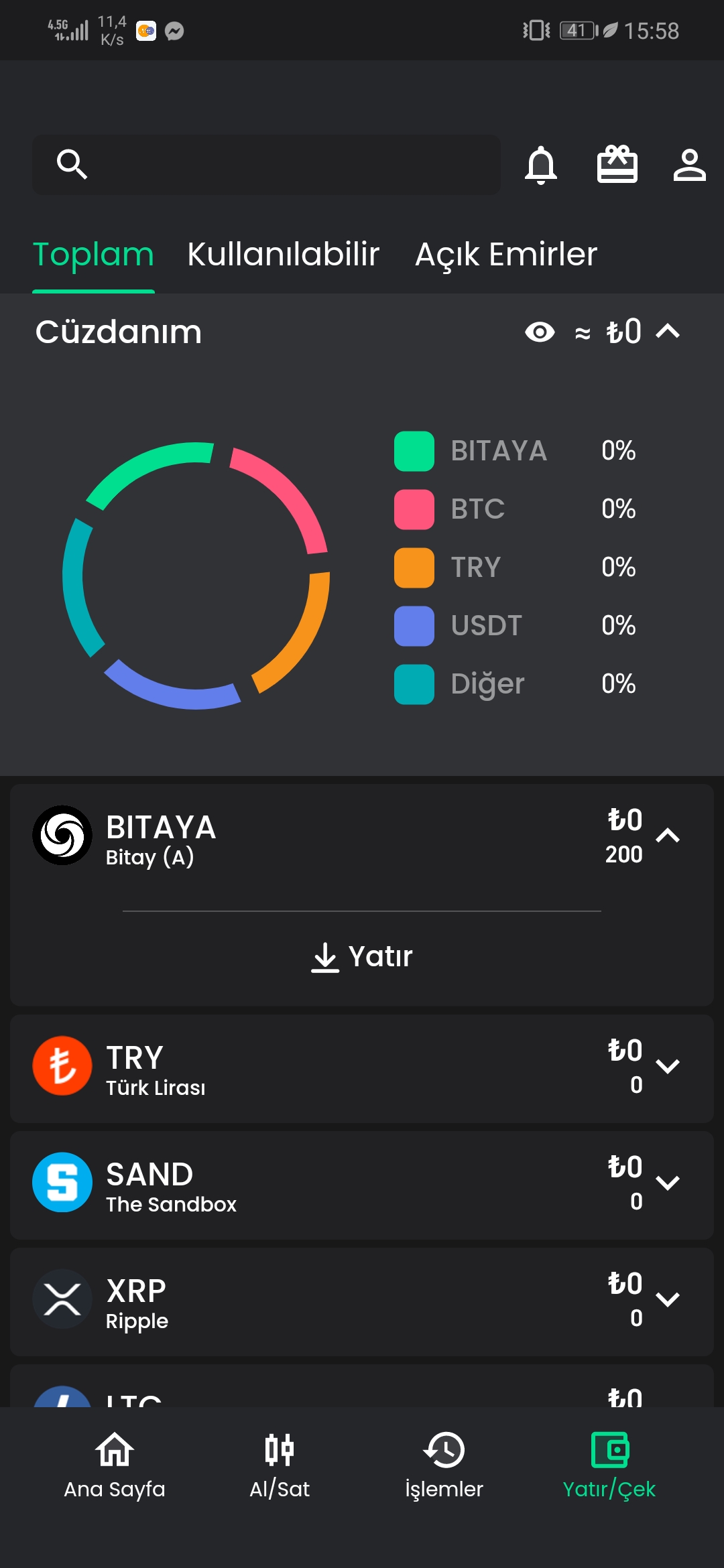The image size is (724, 1568).
Task: Go to Ana Sayfa home
Action: pyautogui.click(x=115, y=1465)
